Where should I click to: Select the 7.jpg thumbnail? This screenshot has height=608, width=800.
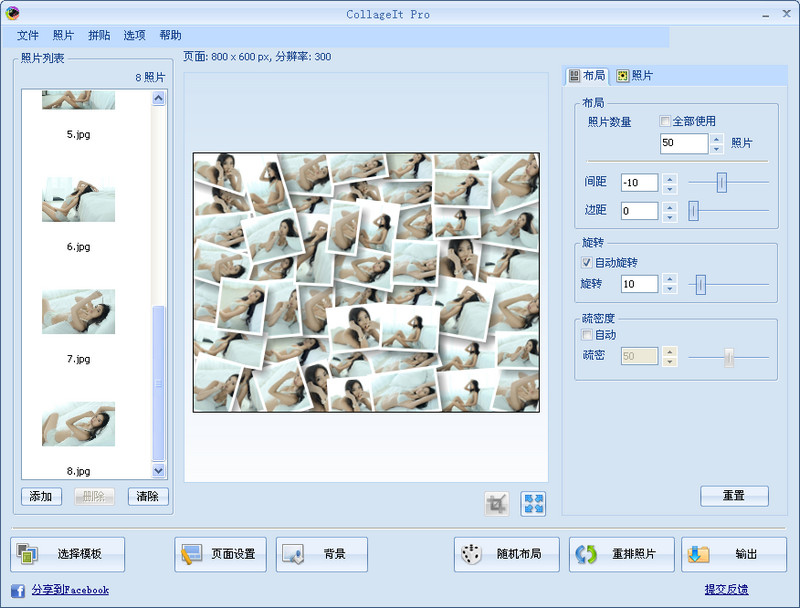click(78, 312)
